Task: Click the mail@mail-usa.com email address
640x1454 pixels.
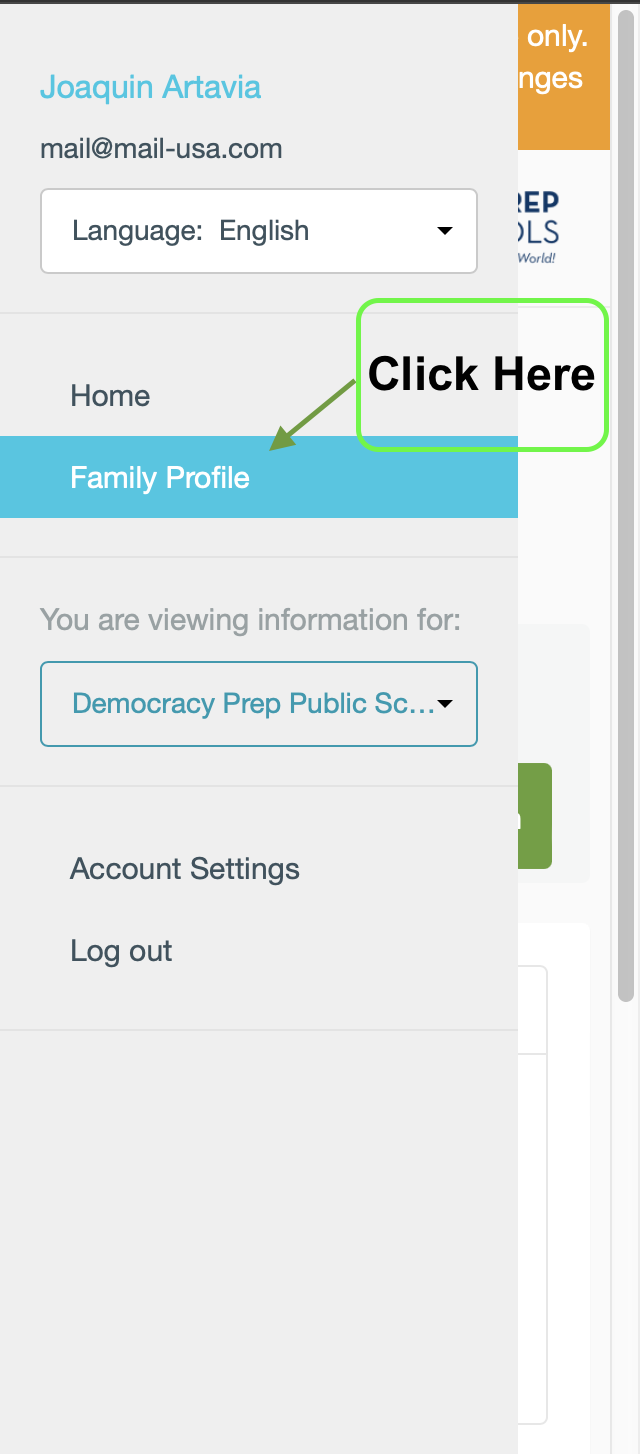Action: click(161, 150)
